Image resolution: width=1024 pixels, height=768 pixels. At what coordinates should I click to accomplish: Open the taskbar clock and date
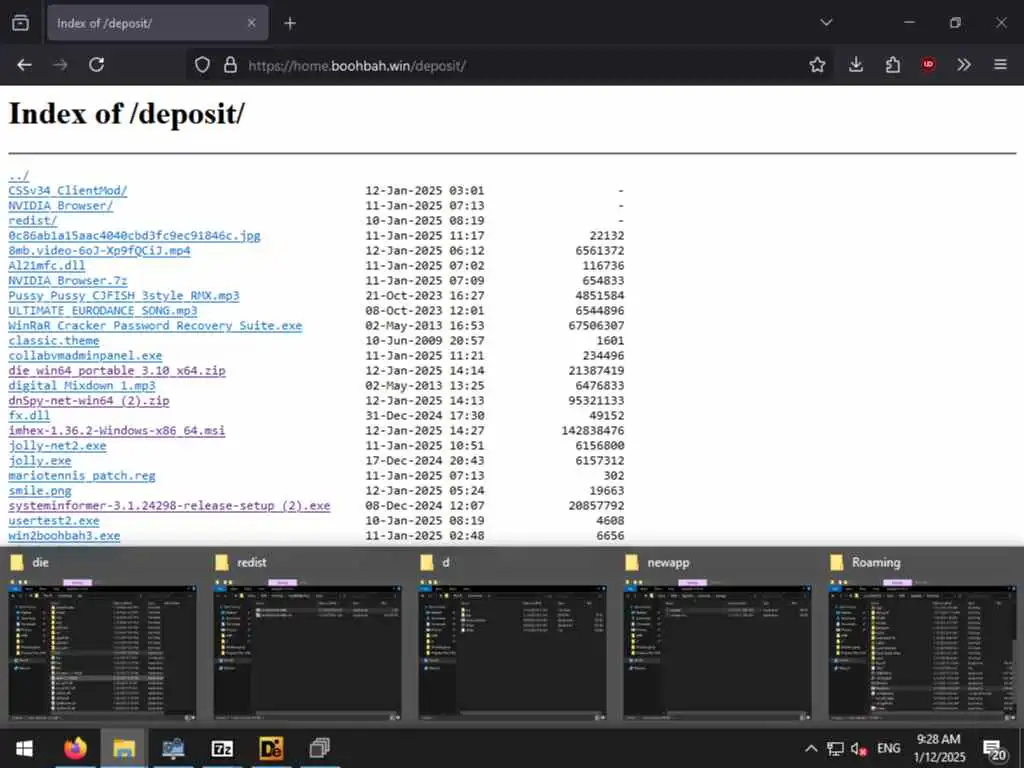click(938, 748)
